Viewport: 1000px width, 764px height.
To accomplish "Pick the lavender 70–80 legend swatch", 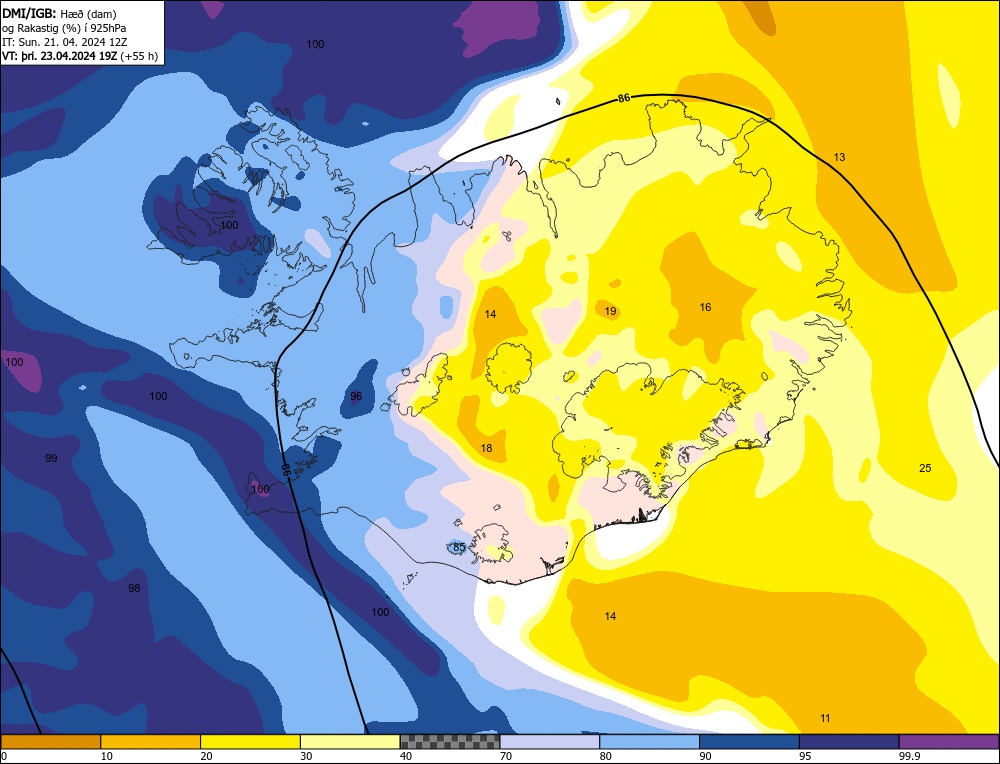I will [550, 742].
